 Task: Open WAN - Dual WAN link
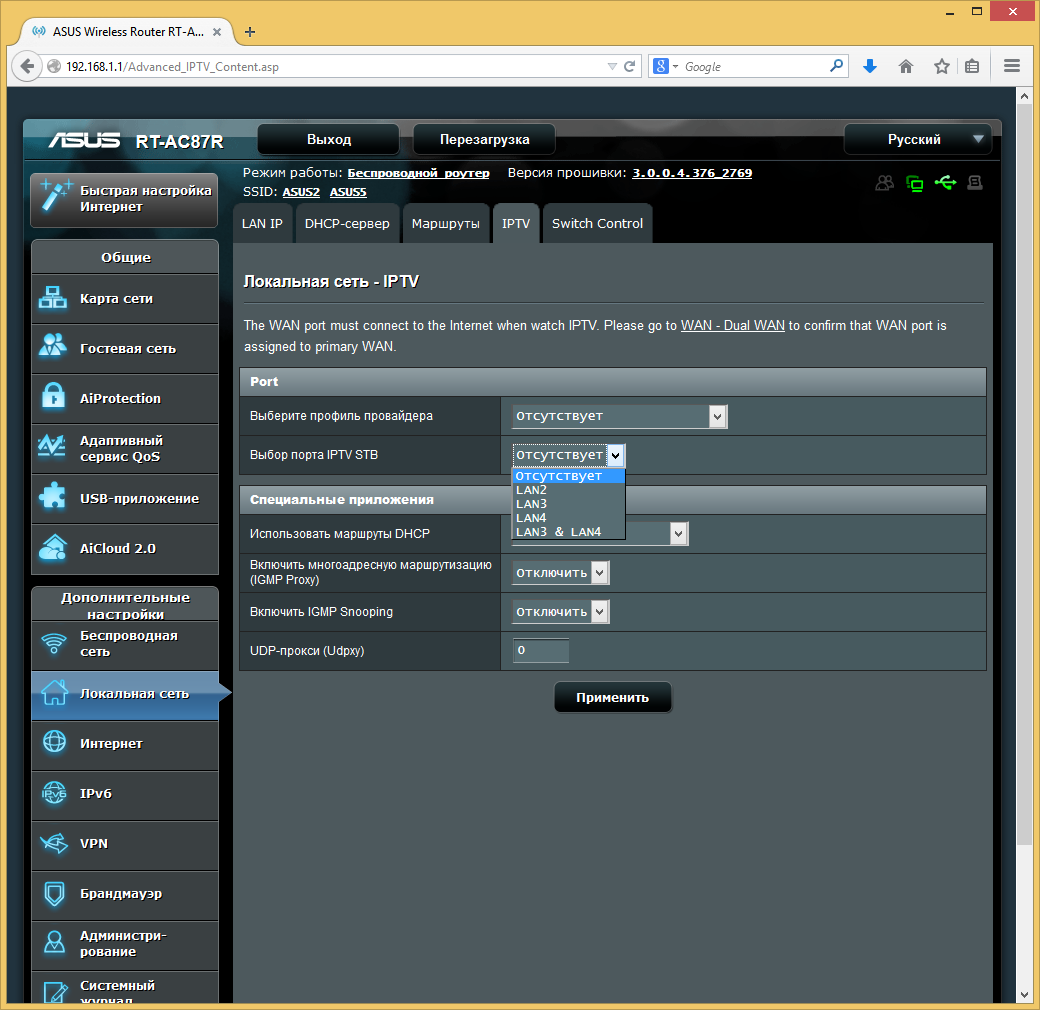point(732,326)
